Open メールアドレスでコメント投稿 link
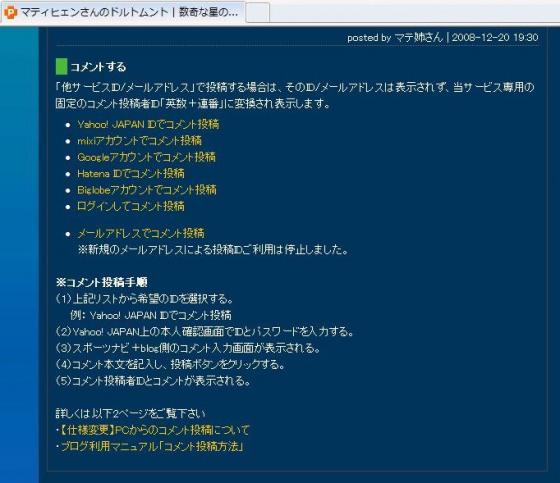The width and height of the screenshot is (560, 483). (x=141, y=234)
